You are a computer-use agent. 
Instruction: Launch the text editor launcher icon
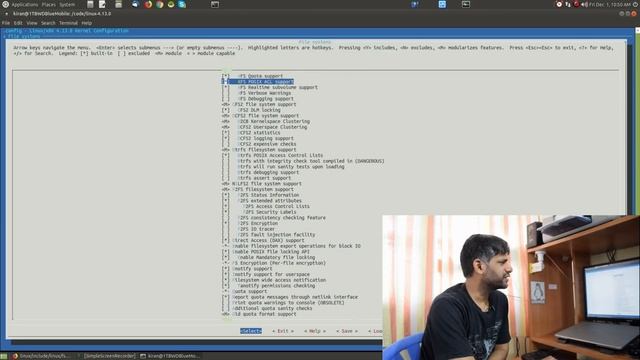coord(102,4)
